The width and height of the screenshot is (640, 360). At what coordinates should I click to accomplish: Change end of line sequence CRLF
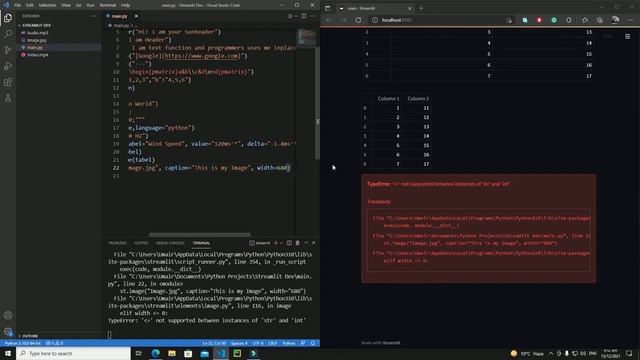pos(273,343)
